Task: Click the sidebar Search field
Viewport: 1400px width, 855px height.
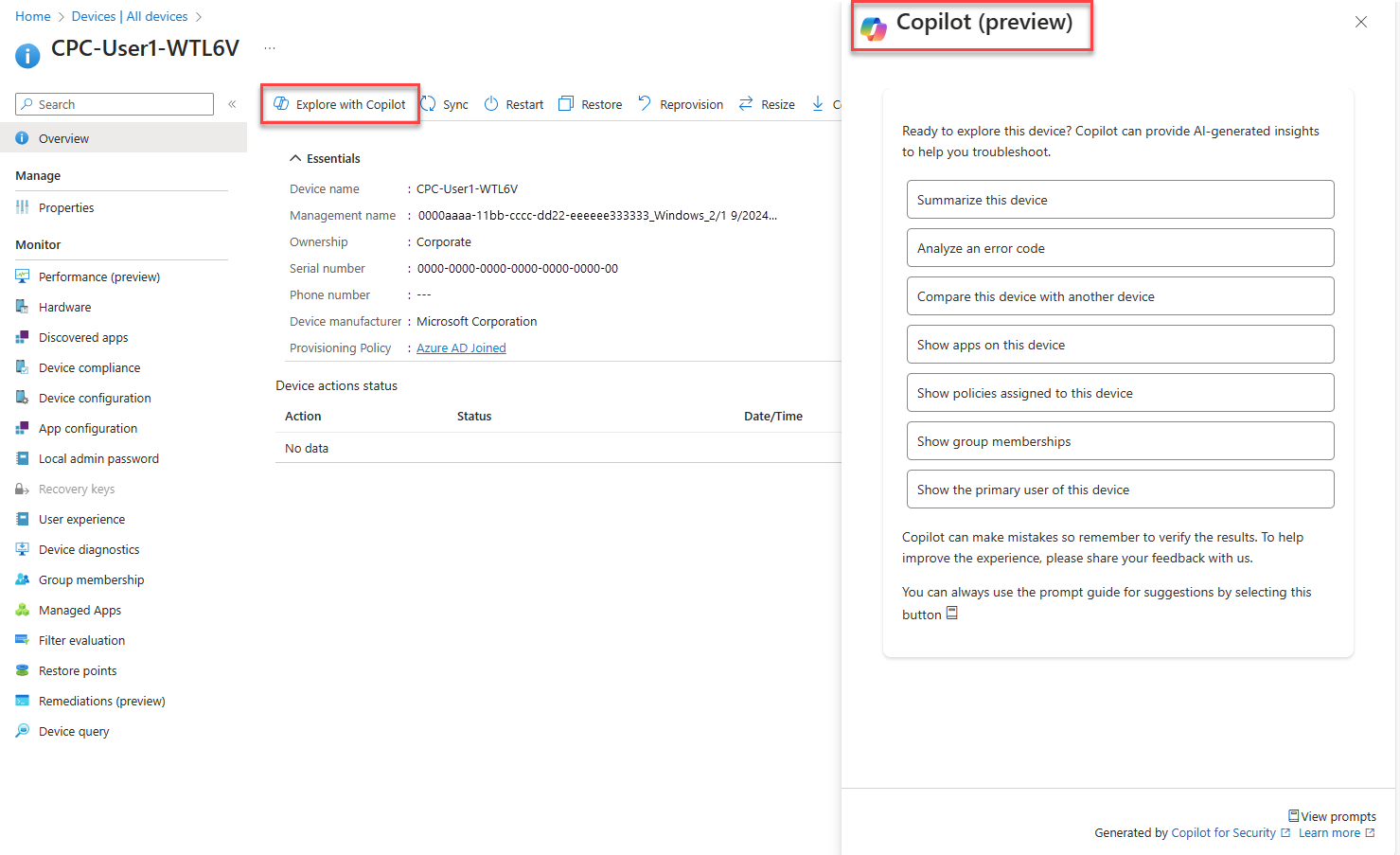Action: [x=115, y=104]
